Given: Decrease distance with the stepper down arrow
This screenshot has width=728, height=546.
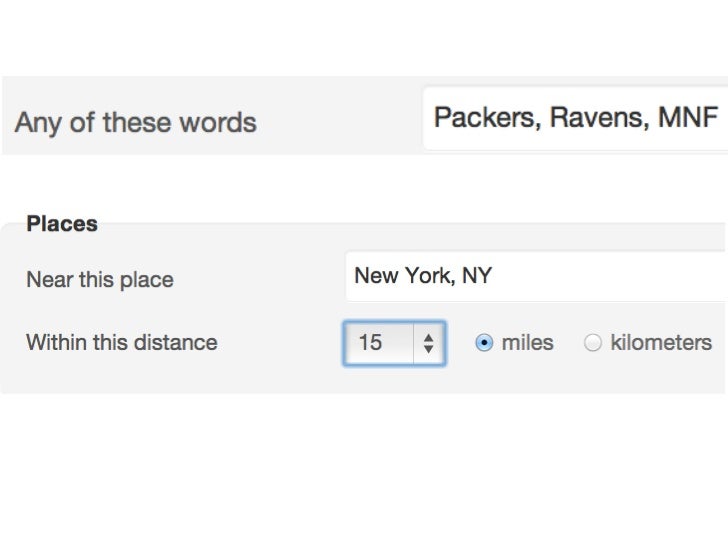Looking at the screenshot, I should tap(429, 349).
